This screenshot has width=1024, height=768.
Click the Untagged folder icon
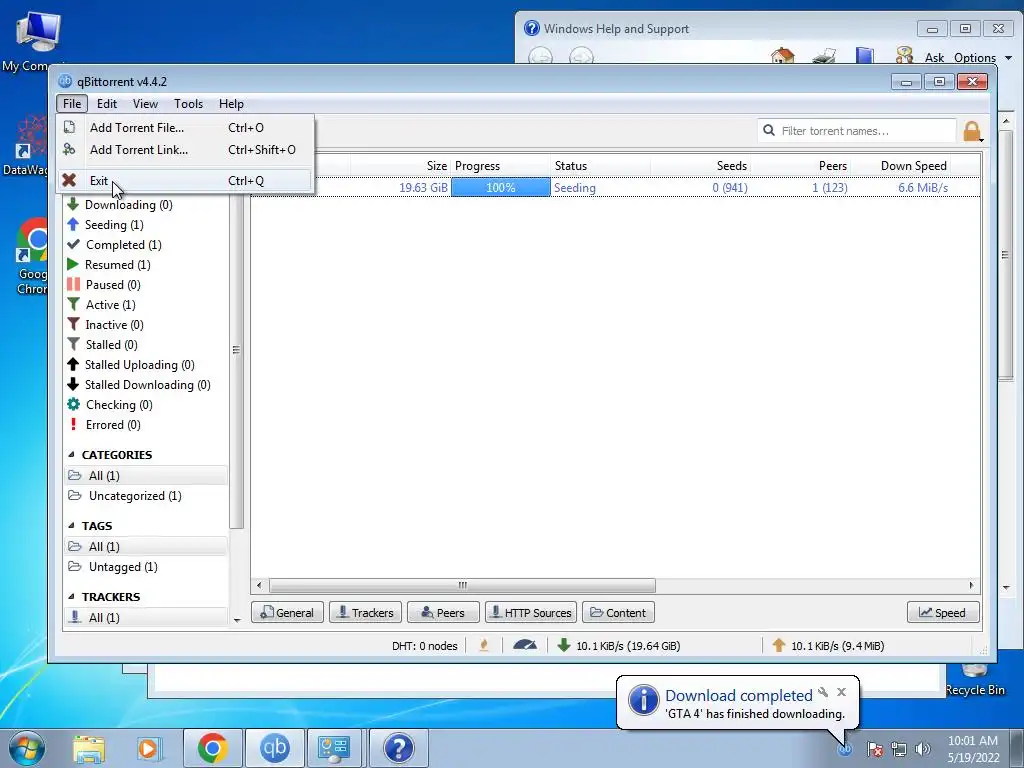pyautogui.click(x=75, y=566)
